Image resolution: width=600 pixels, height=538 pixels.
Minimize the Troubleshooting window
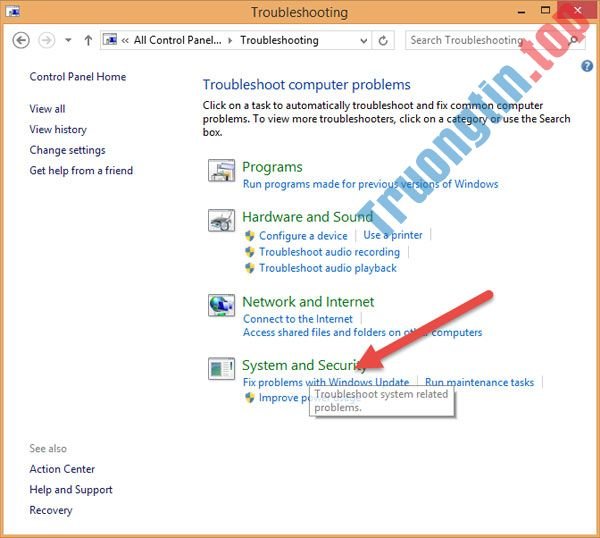coord(521,12)
